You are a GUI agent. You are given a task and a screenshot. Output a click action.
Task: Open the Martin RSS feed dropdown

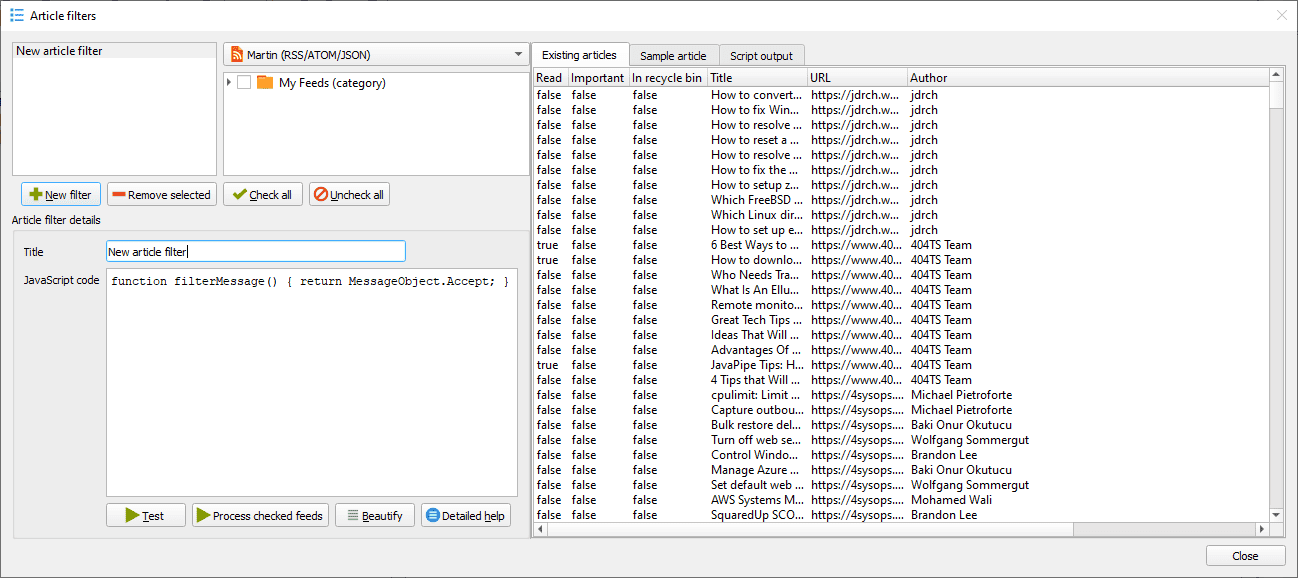point(375,55)
